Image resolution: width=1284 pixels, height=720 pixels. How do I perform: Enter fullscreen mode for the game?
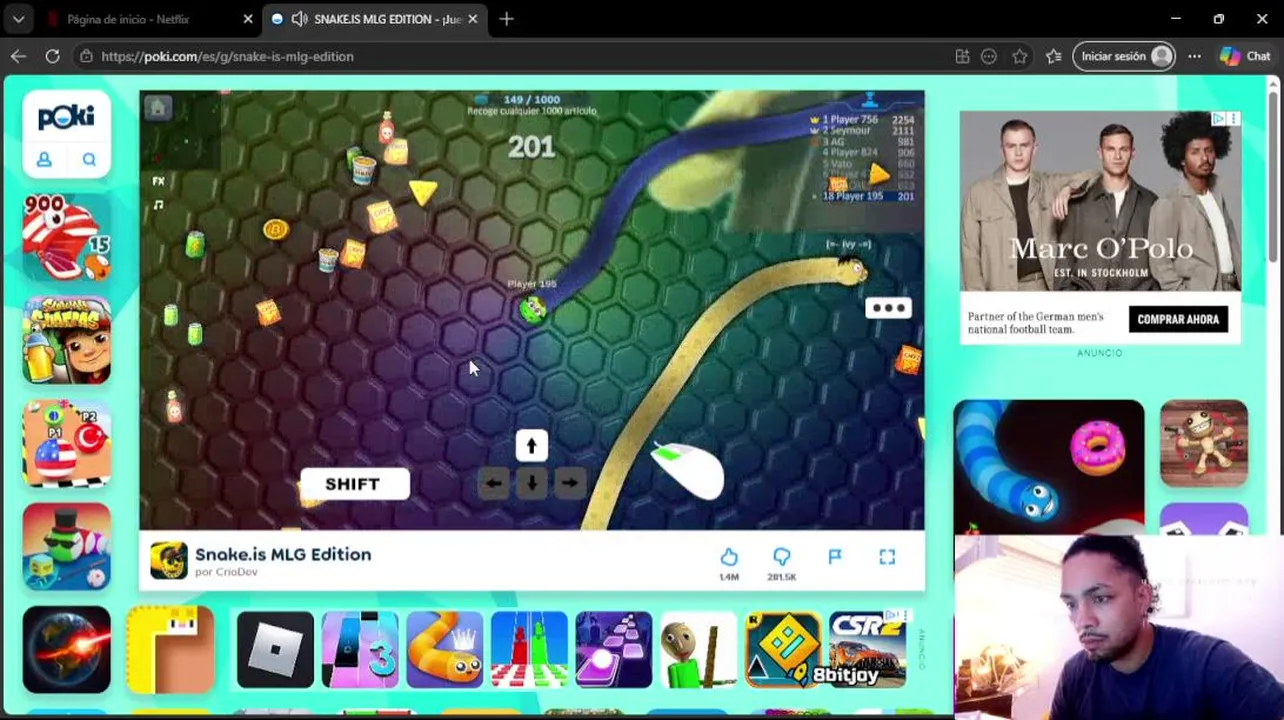[x=887, y=557]
